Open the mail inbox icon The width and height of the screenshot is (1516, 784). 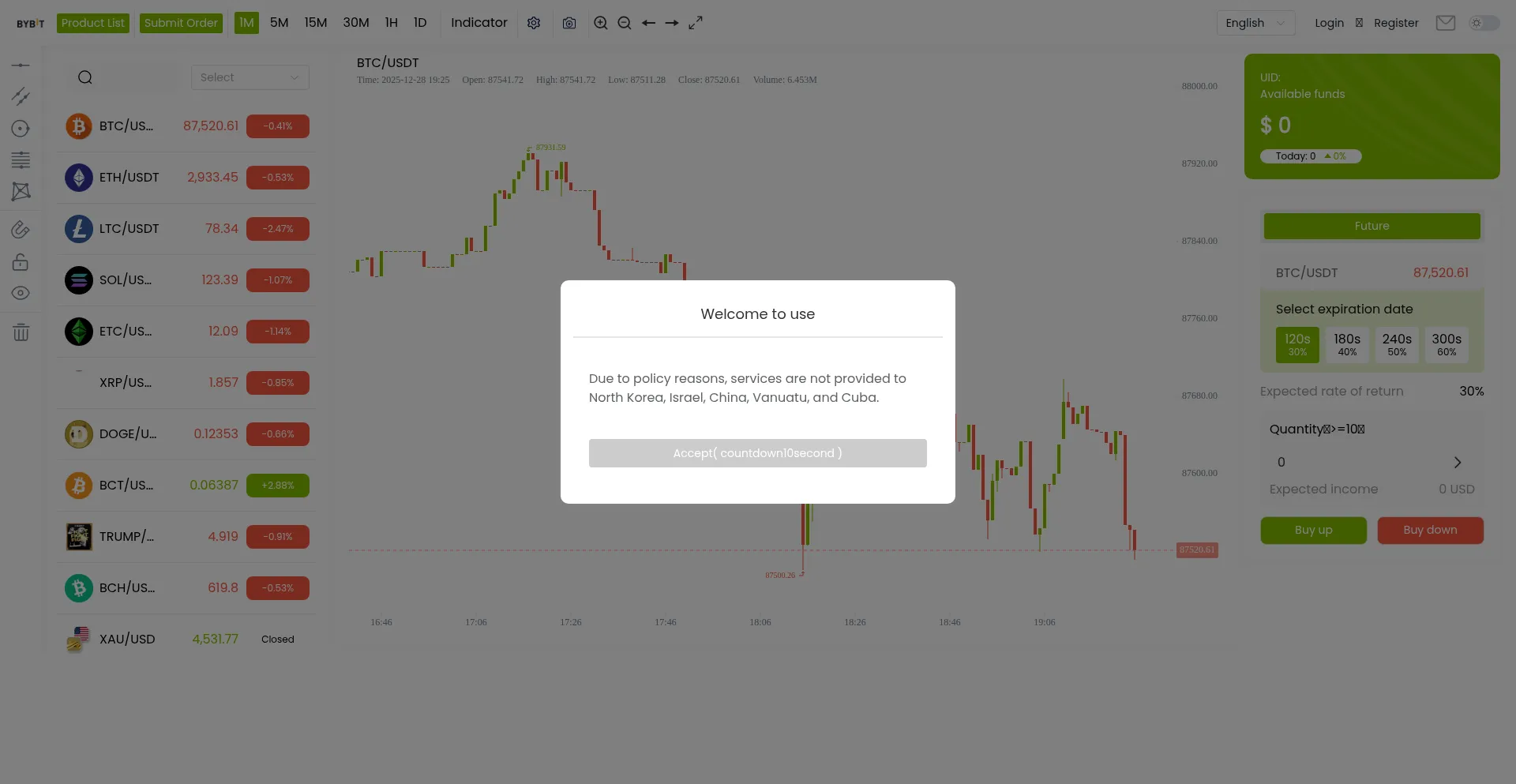coord(1446,23)
